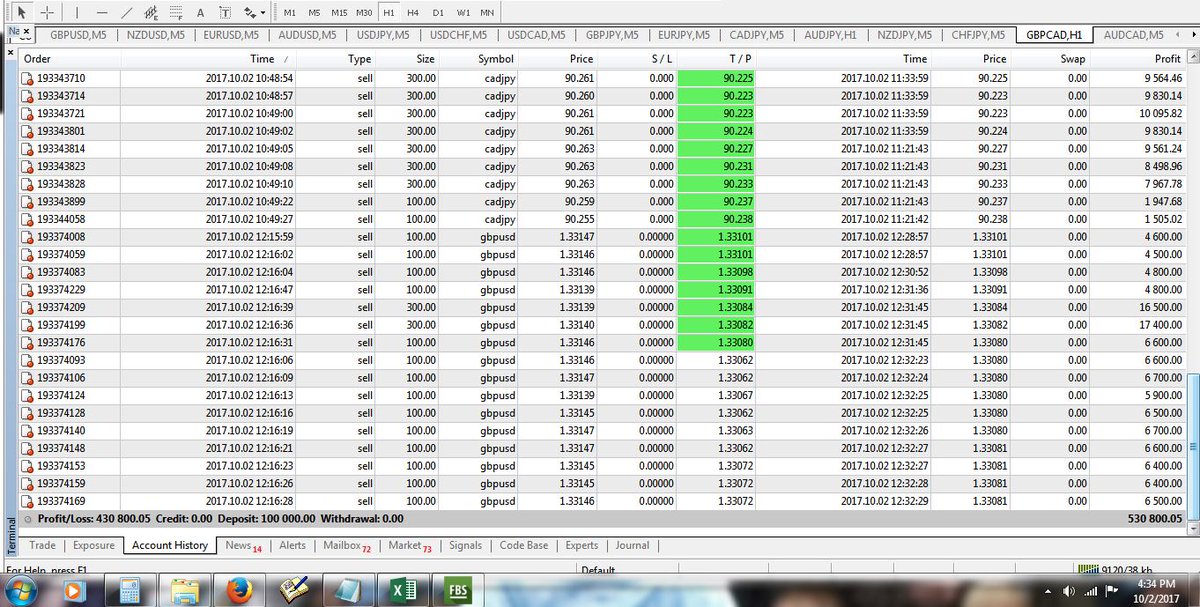Switch chart to H4 timeframe

[x=413, y=12]
